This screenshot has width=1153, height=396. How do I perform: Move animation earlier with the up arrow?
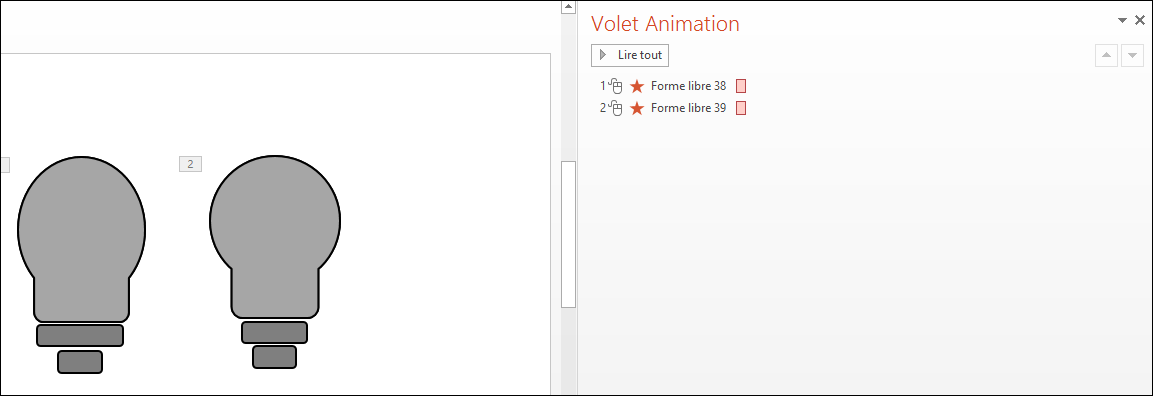[1106, 55]
